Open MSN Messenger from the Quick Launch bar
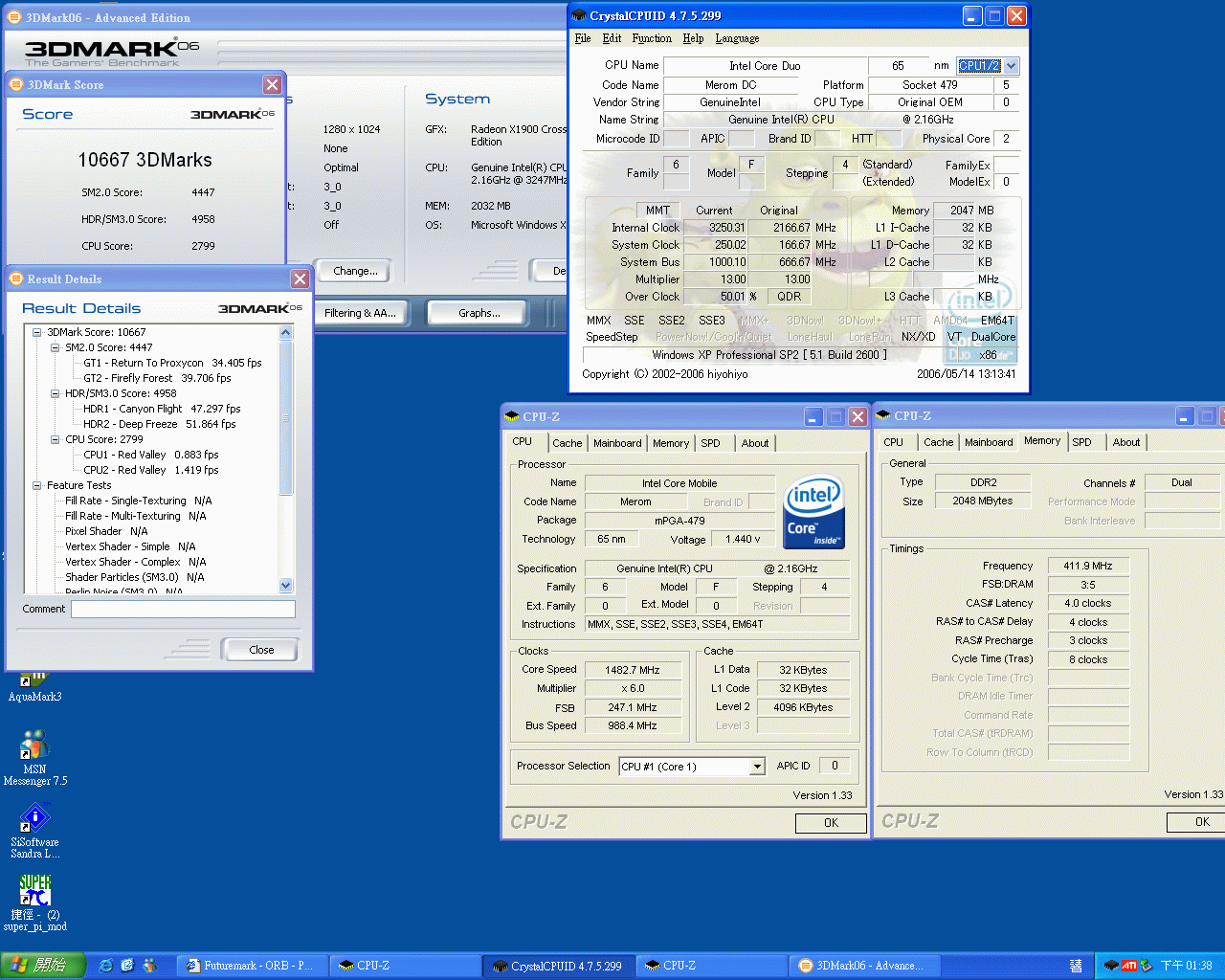This screenshot has width=1225, height=980. tap(149, 966)
